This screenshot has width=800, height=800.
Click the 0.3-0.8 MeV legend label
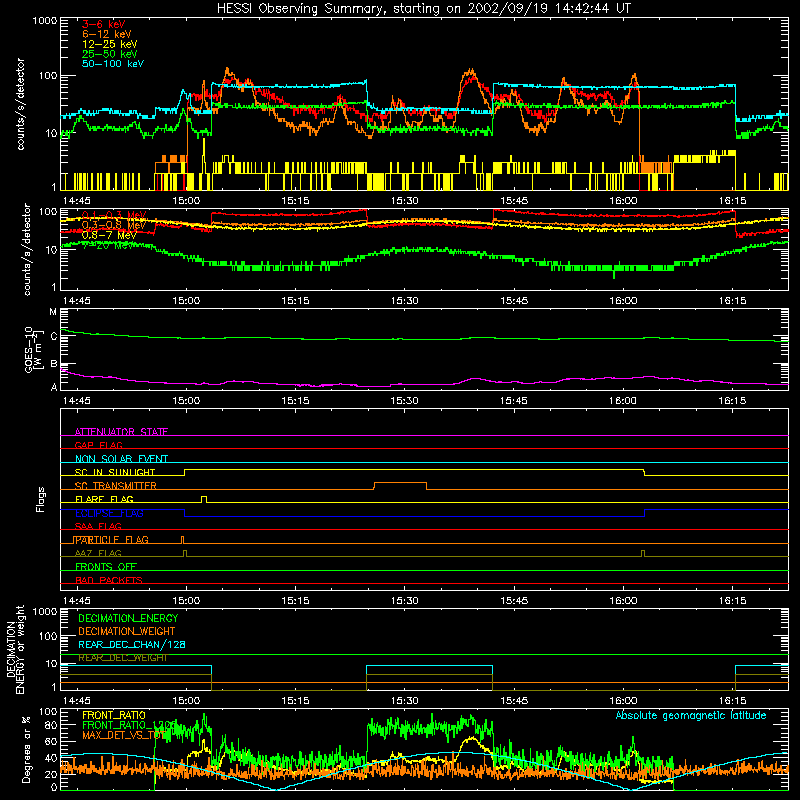[x=114, y=225]
